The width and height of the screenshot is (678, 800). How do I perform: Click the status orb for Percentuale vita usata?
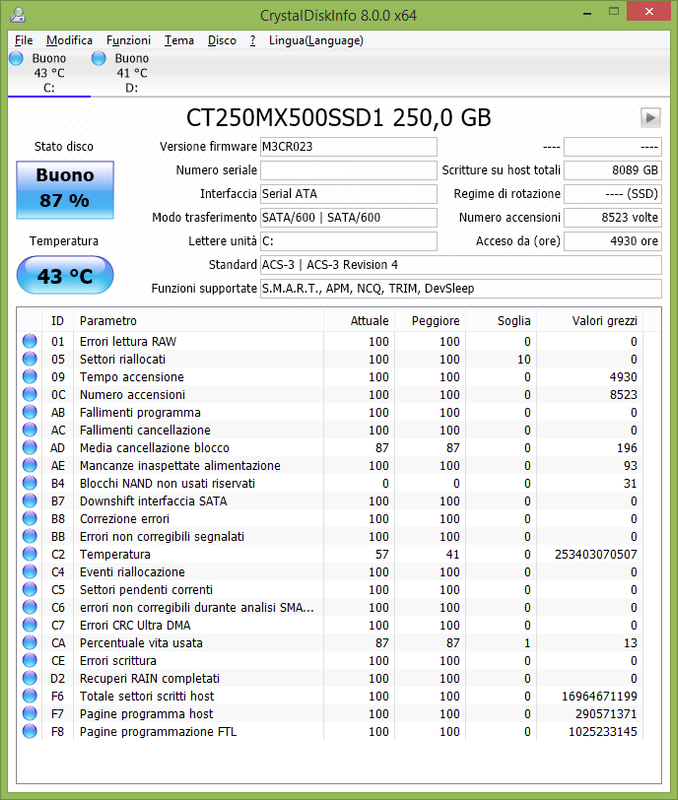[30, 642]
